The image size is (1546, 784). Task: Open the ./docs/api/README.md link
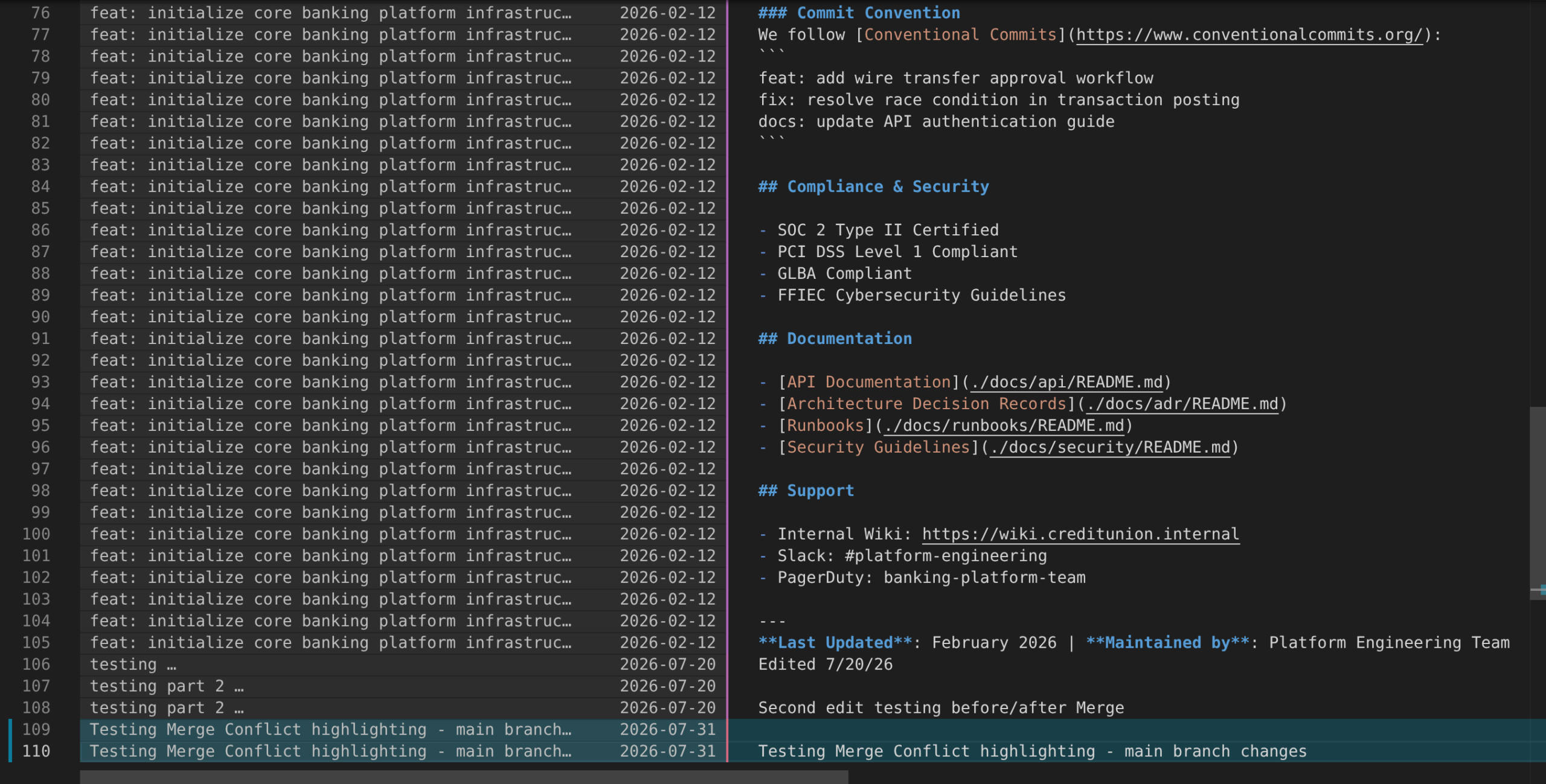[x=1066, y=383]
